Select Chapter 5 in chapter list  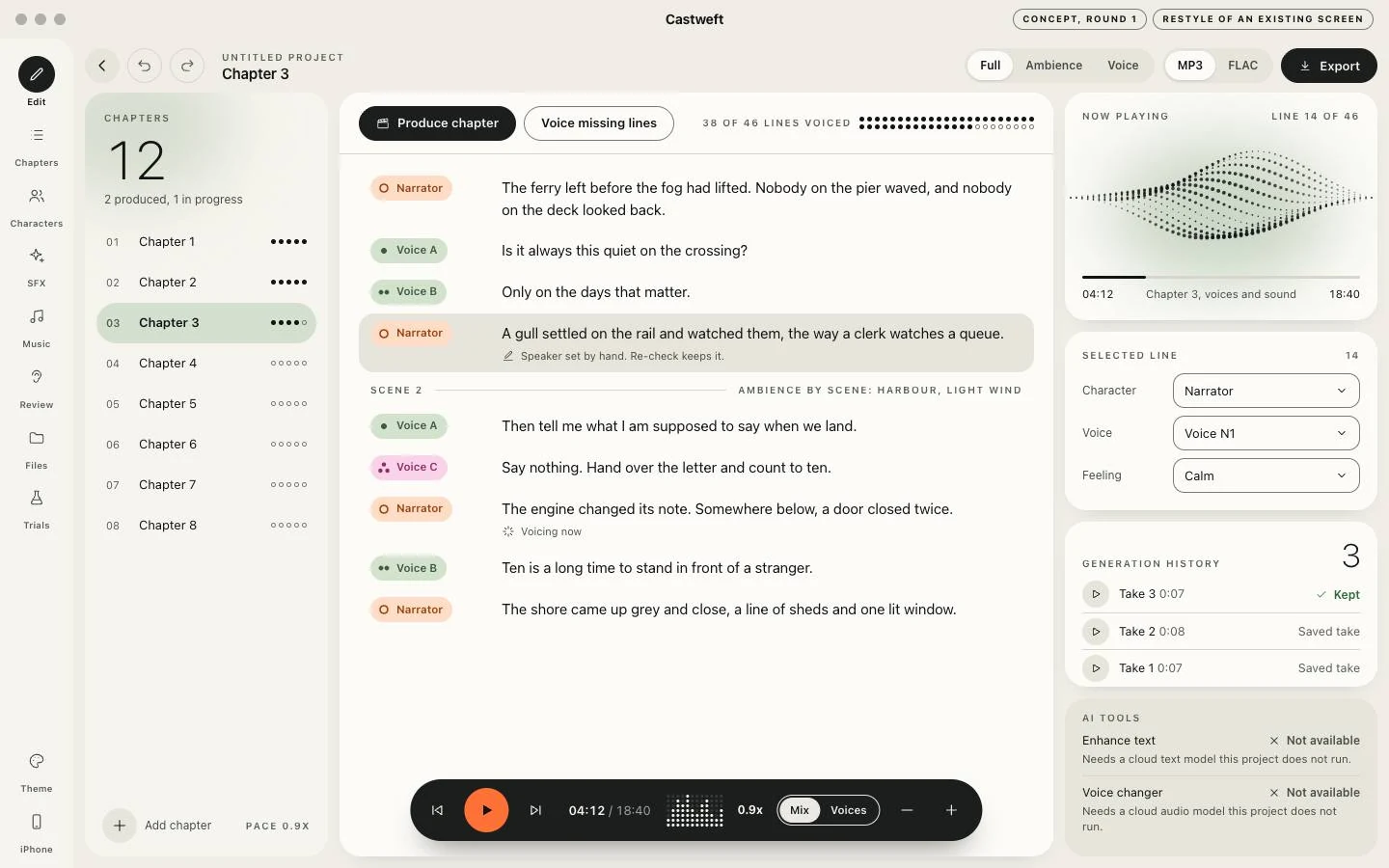tap(206, 404)
